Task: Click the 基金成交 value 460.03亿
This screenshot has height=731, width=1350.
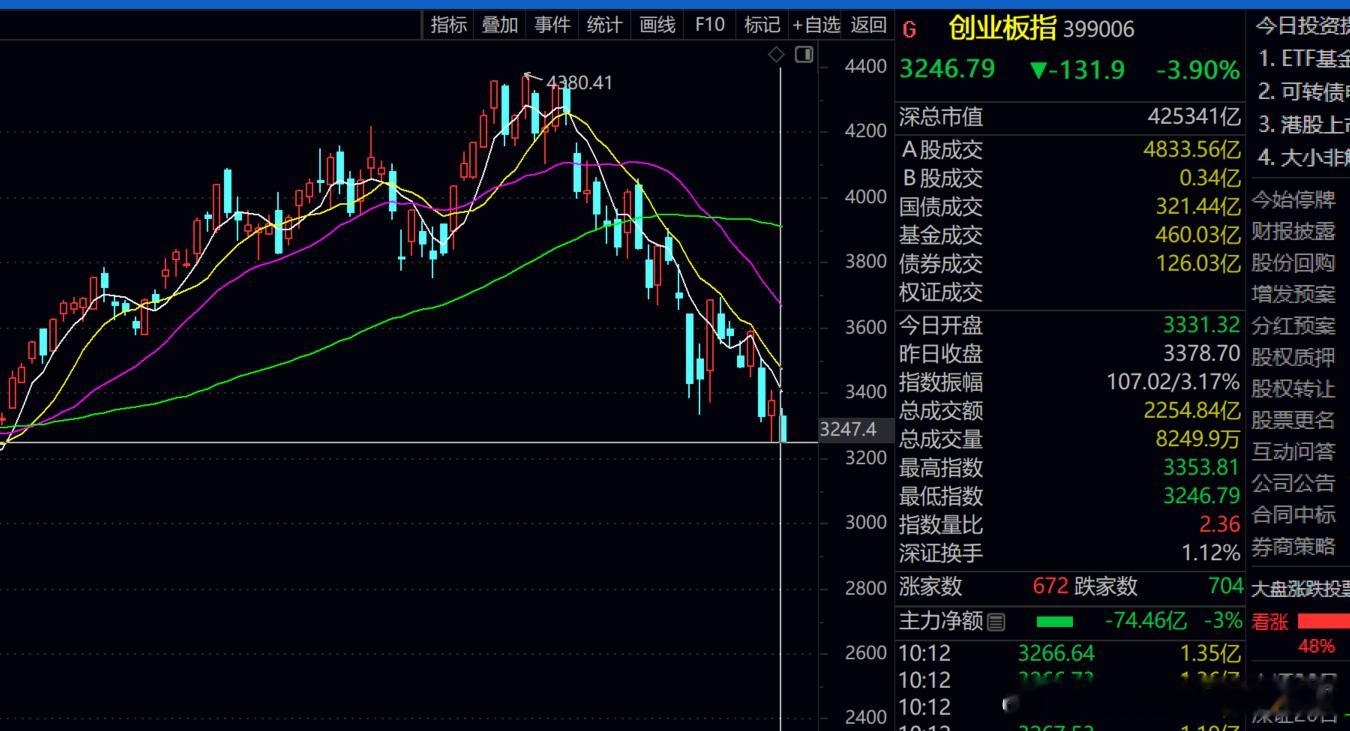Action: (x=1199, y=235)
